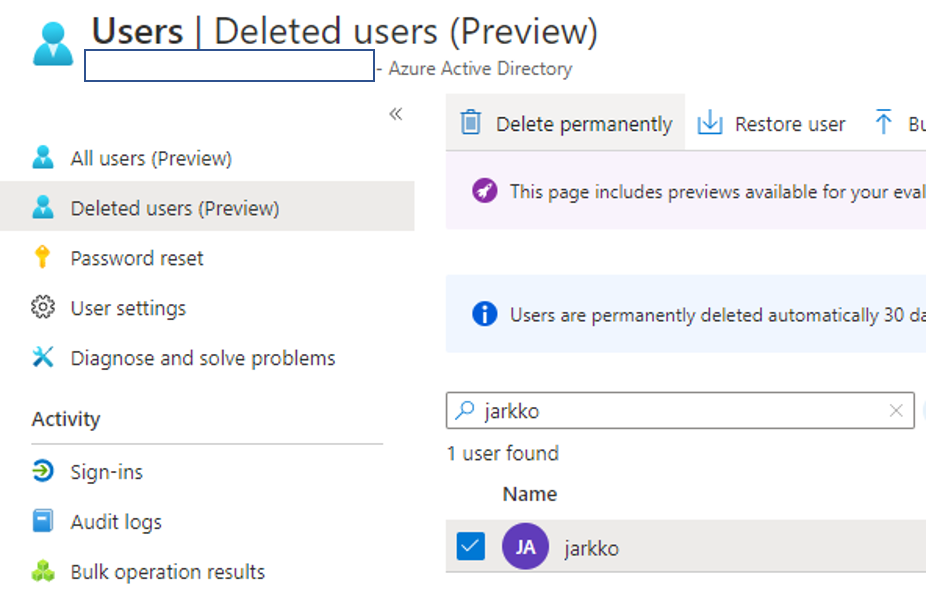
Task: Click the gear icon for User settings
Action: coord(42,308)
